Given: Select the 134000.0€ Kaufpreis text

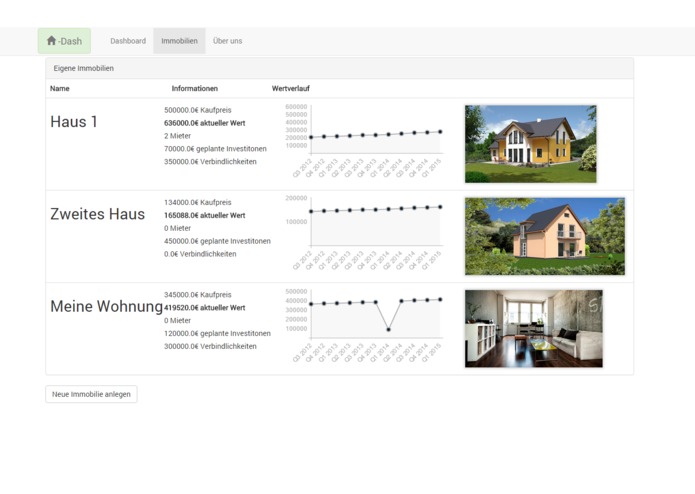Looking at the screenshot, I should (x=198, y=202).
